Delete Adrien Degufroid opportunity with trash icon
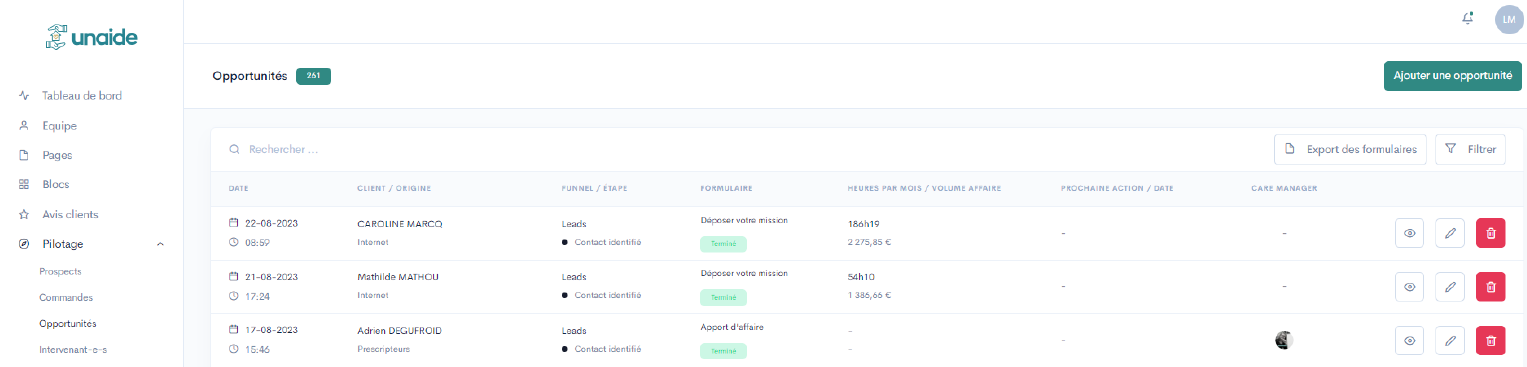The width and height of the screenshot is (1527, 367). 1490,341
